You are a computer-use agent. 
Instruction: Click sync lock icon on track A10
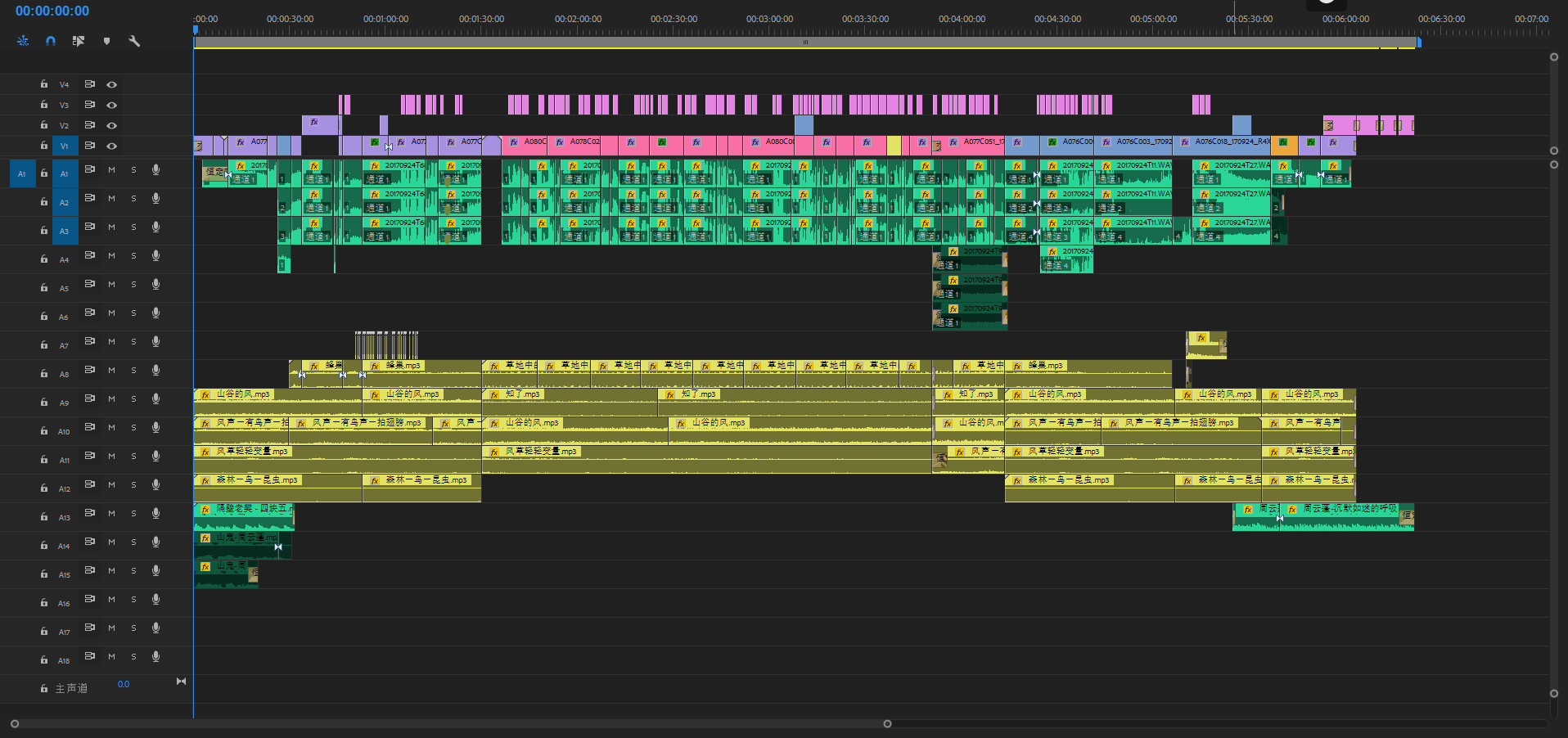(x=90, y=427)
